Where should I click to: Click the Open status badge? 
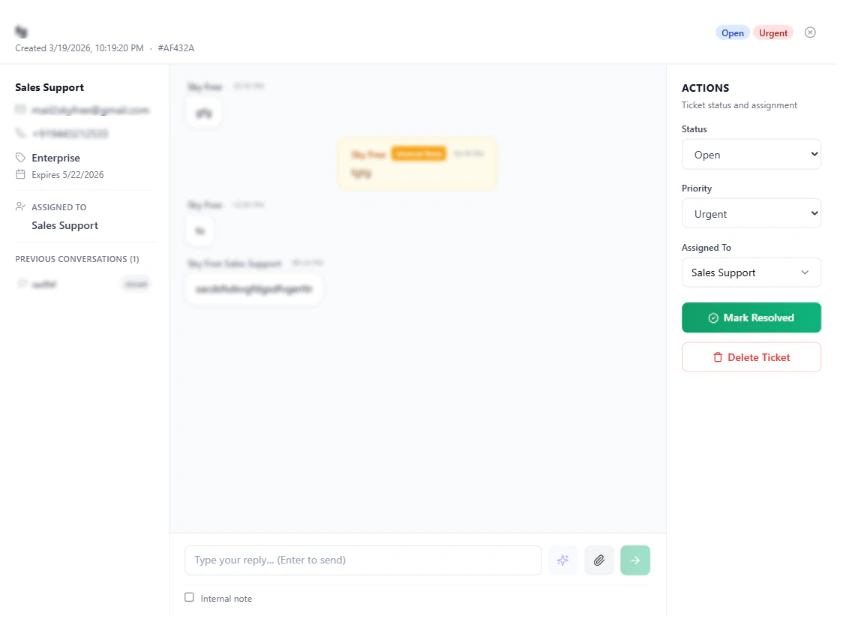pyautogui.click(x=732, y=33)
